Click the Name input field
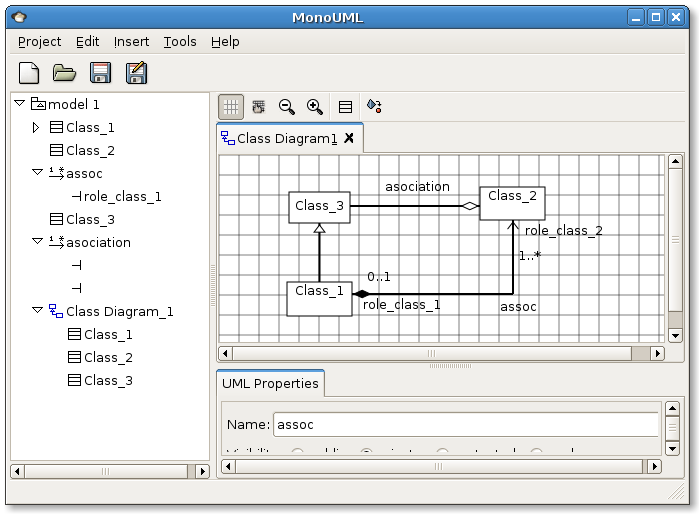This screenshot has width=699, height=514. point(466,424)
